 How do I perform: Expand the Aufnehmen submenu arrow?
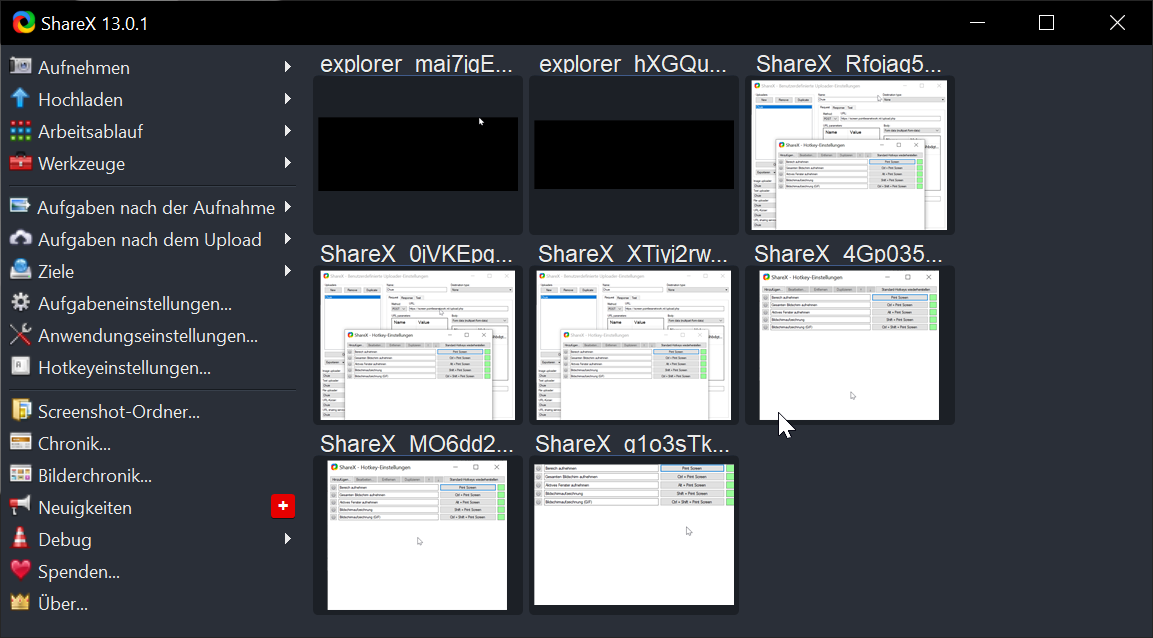click(x=288, y=67)
